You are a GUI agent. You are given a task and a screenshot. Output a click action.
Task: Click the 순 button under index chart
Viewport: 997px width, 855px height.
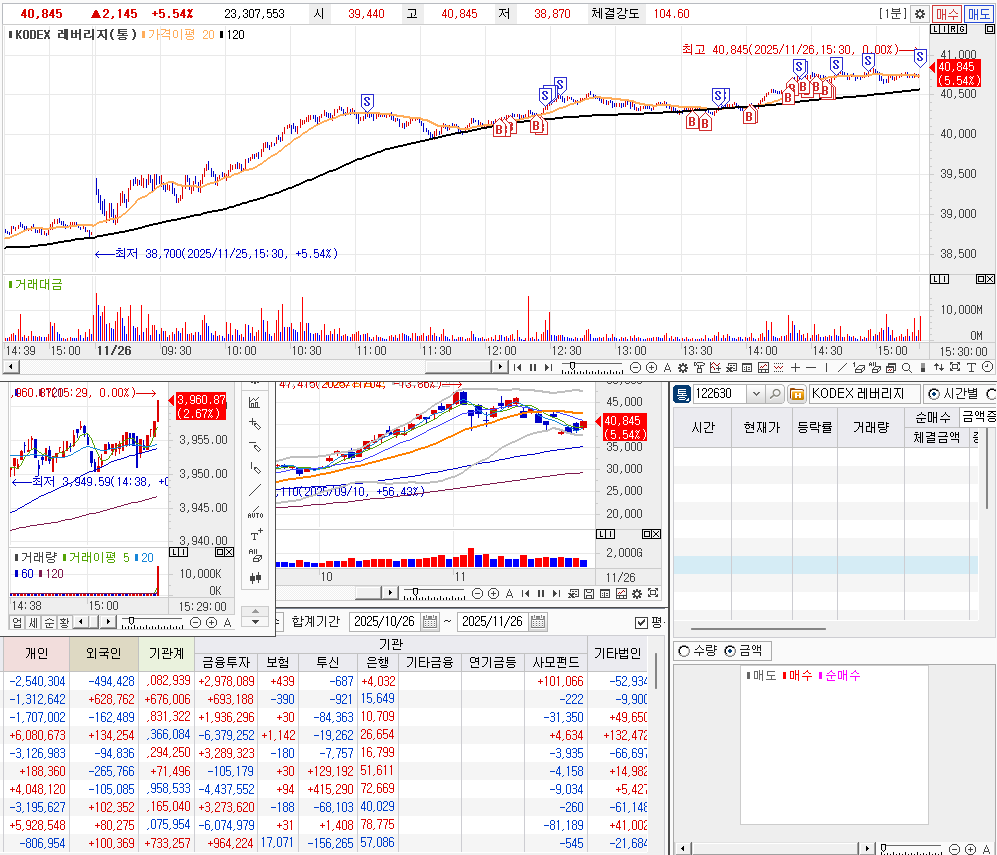[49, 622]
